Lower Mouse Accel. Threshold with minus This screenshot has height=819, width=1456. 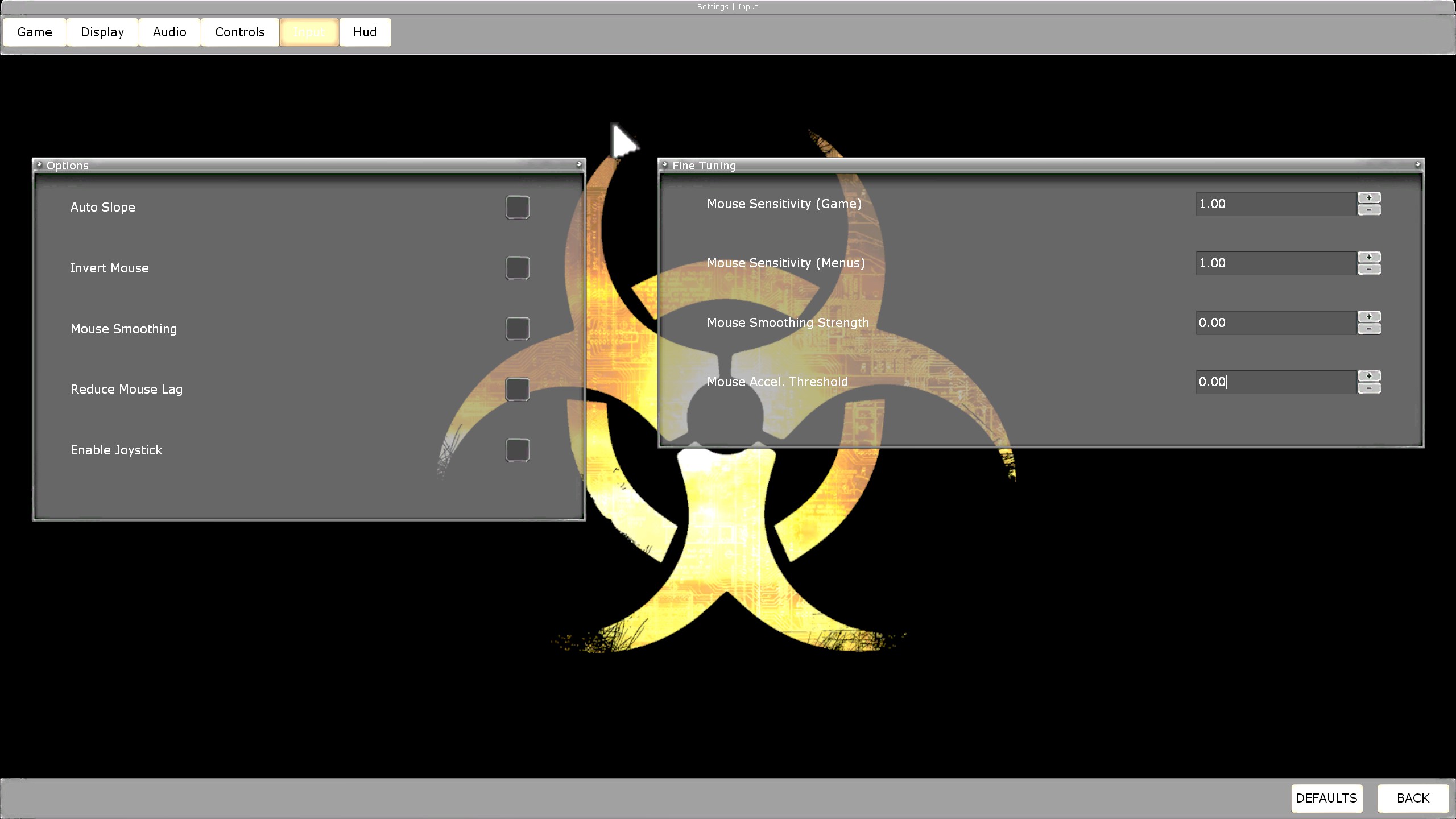point(1369,388)
